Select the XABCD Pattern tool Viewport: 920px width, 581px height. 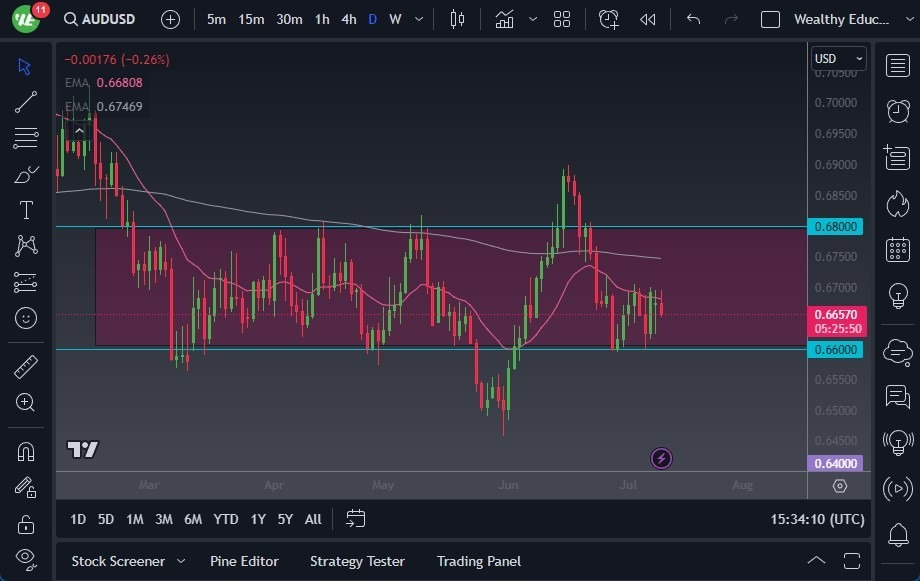tap(26, 245)
